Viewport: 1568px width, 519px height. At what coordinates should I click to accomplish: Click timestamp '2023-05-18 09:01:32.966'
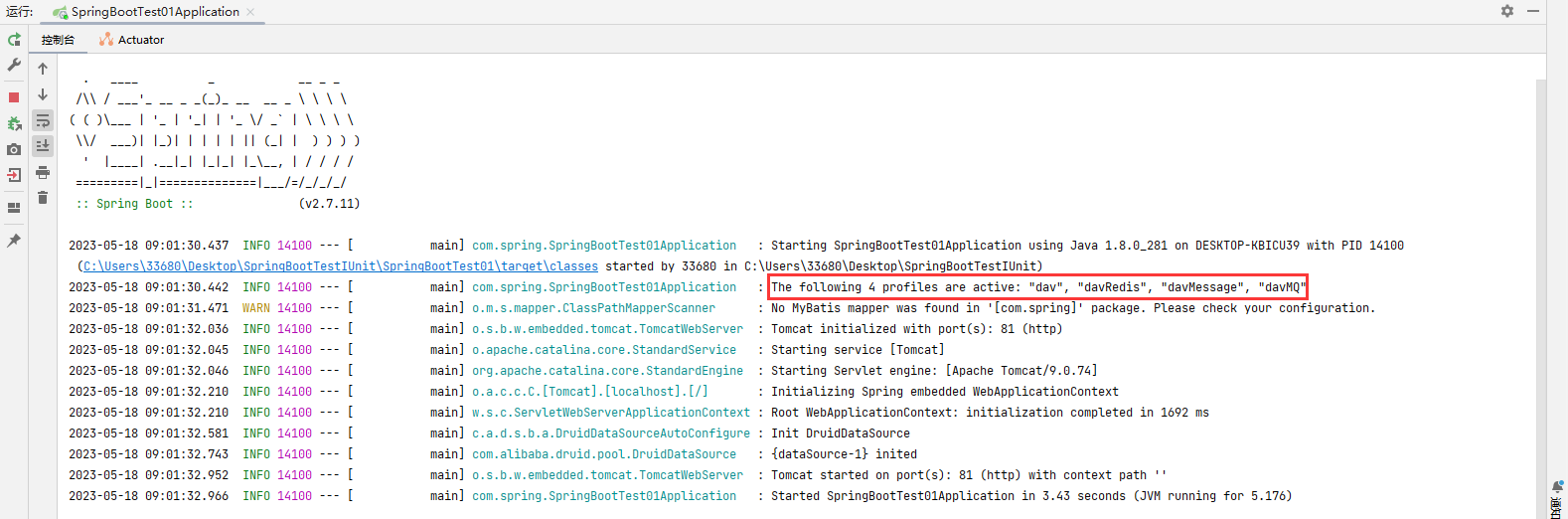pyautogui.click(x=148, y=496)
